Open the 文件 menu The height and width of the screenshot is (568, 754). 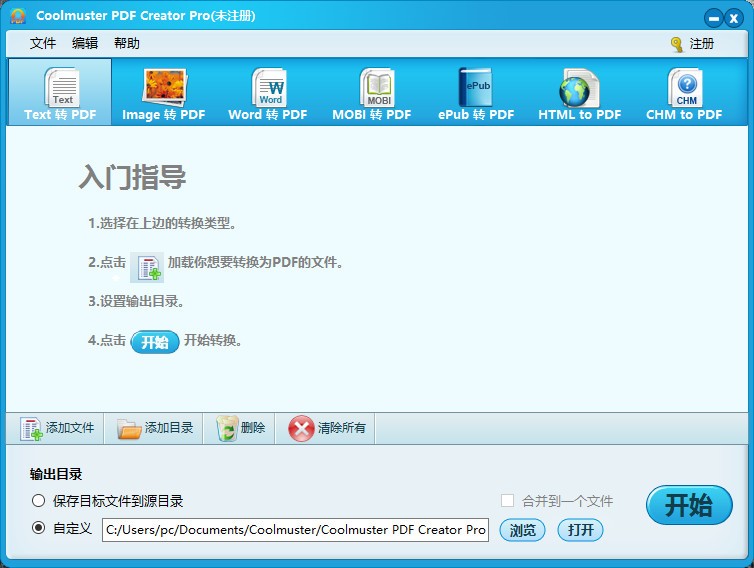tap(43, 43)
